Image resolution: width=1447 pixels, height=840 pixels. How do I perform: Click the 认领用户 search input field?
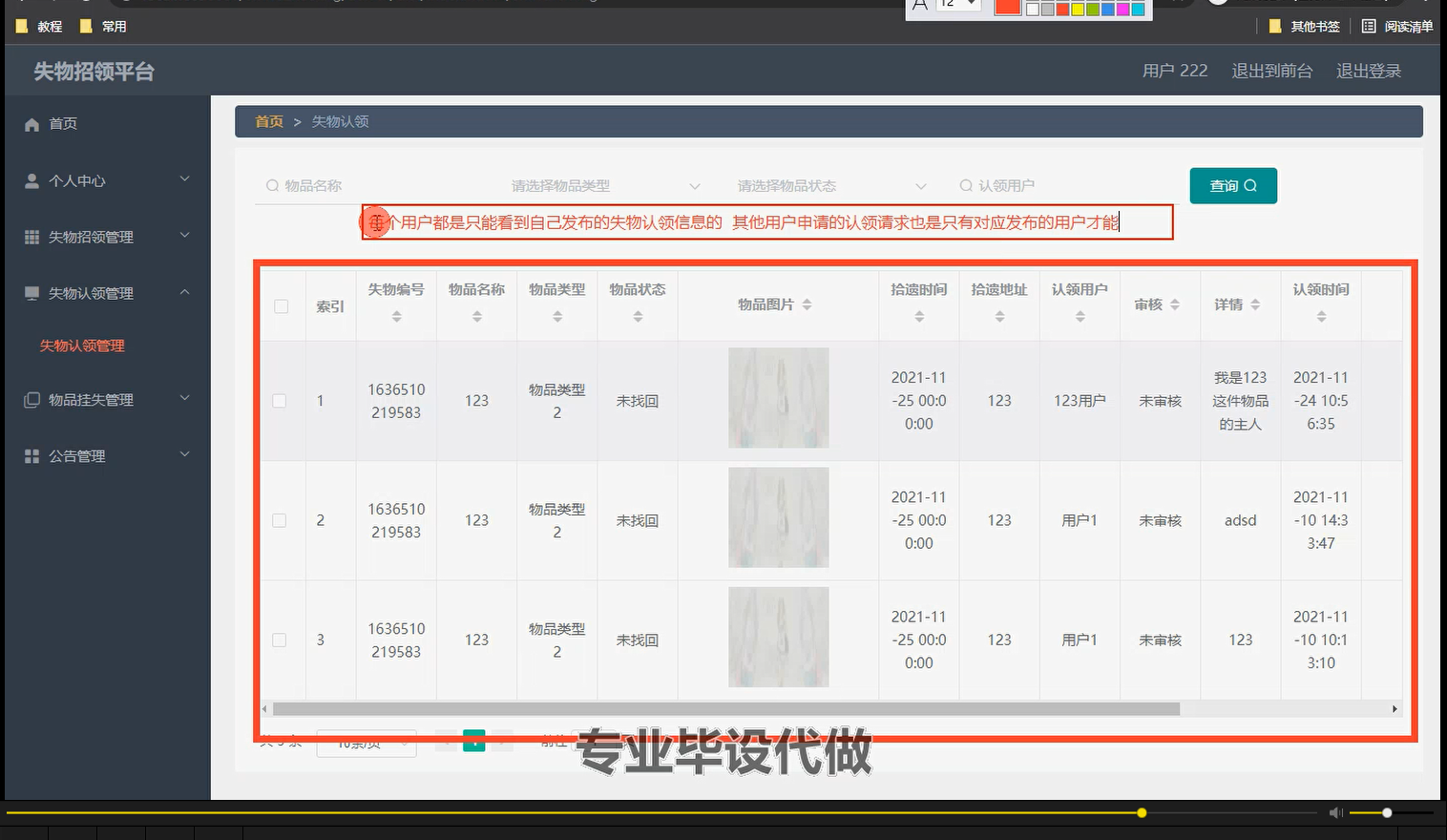pyautogui.click(x=1064, y=186)
